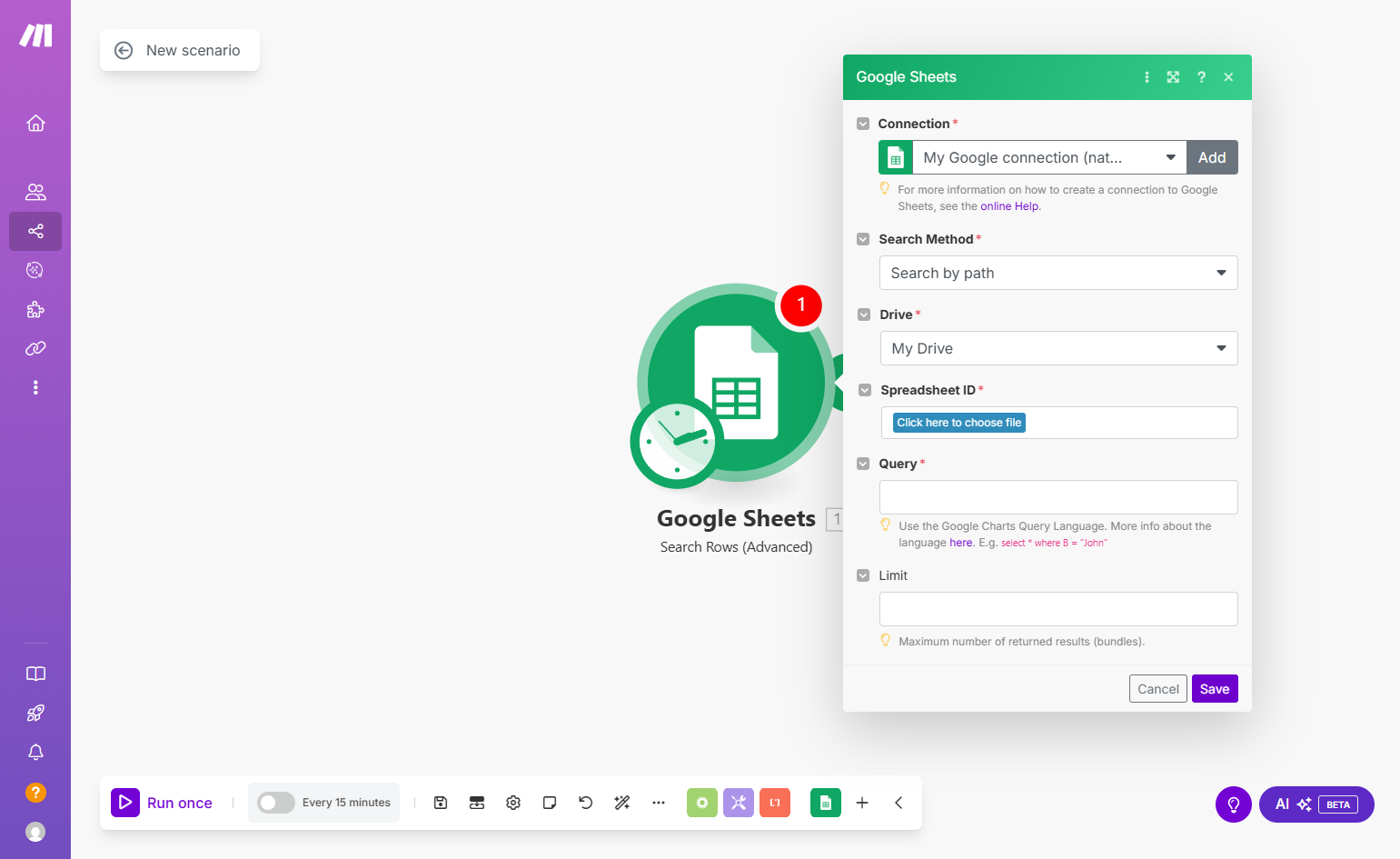
Task: Click here to choose file button
Action: [959, 423]
